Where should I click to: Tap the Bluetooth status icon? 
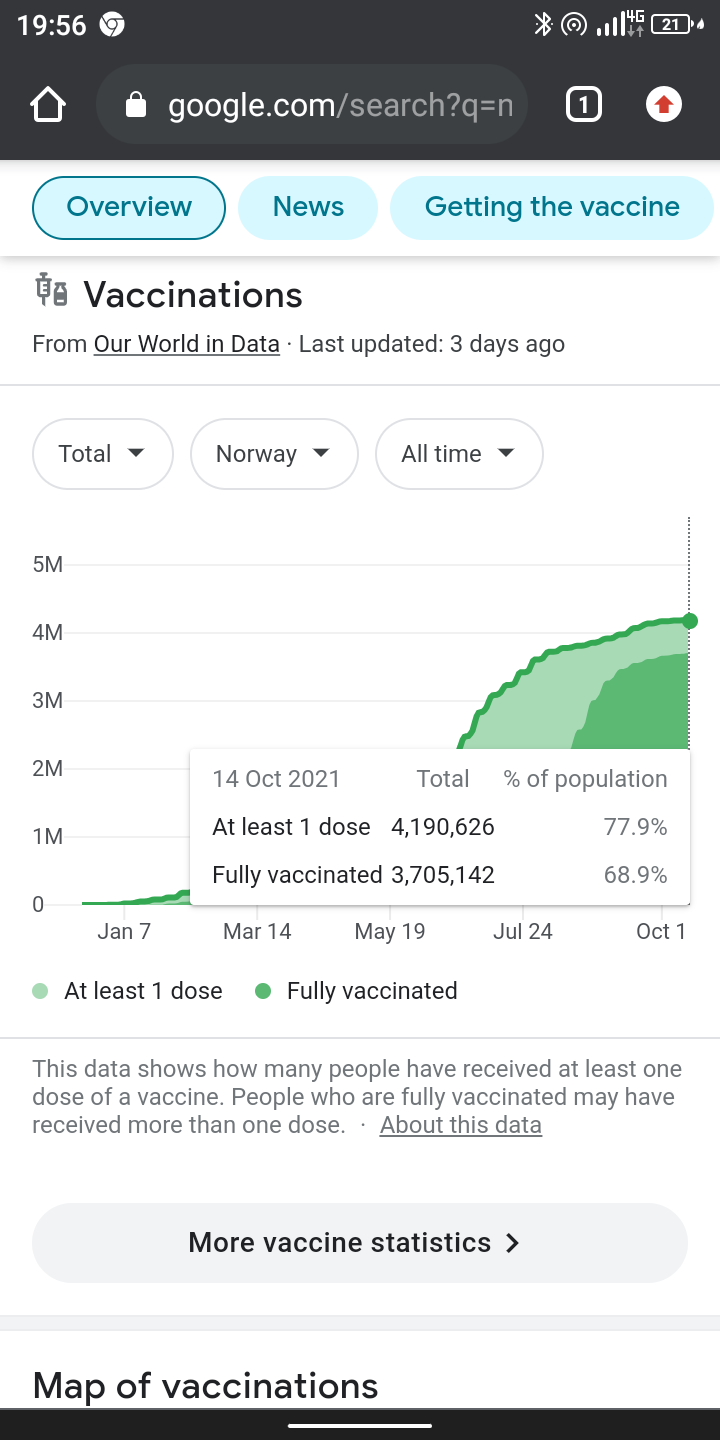point(543,25)
